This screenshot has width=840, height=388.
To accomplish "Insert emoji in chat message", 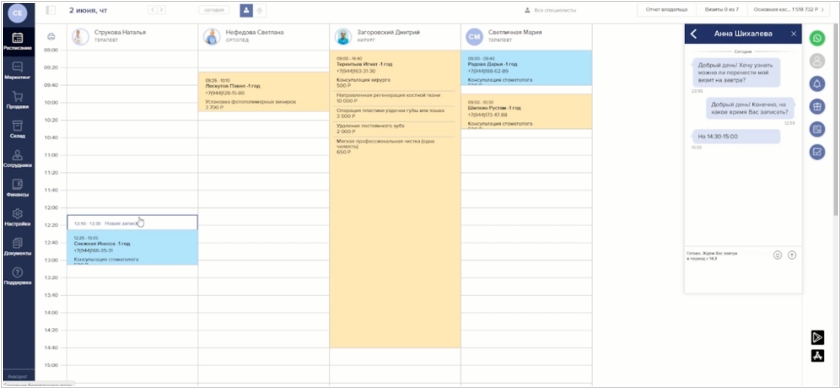I will (778, 255).
